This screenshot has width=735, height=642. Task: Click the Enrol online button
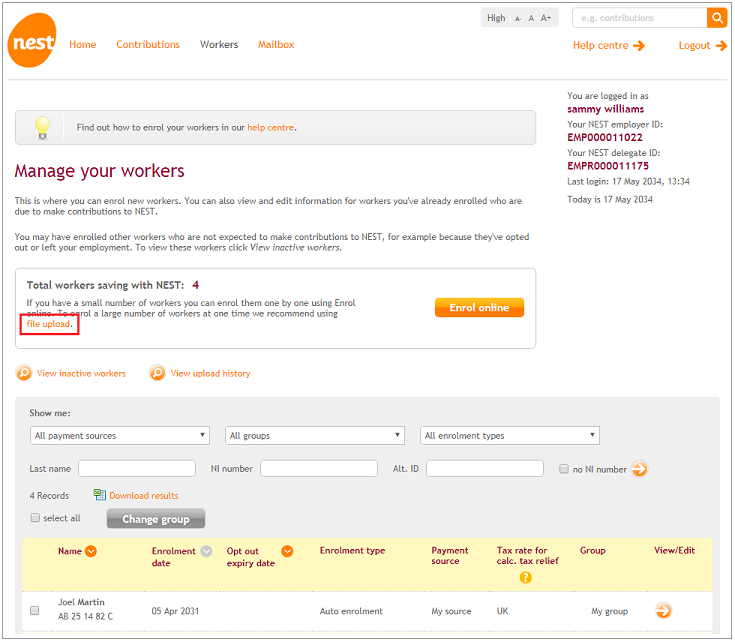coord(479,307)
